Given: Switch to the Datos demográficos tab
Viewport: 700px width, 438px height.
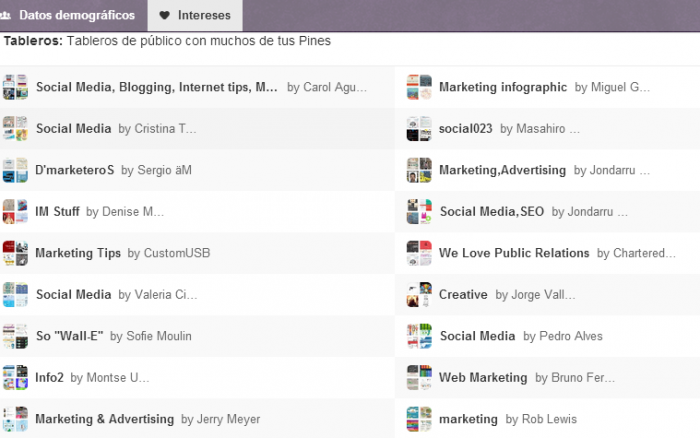Looking at the screenshot, I should click(x=76, y=15).
